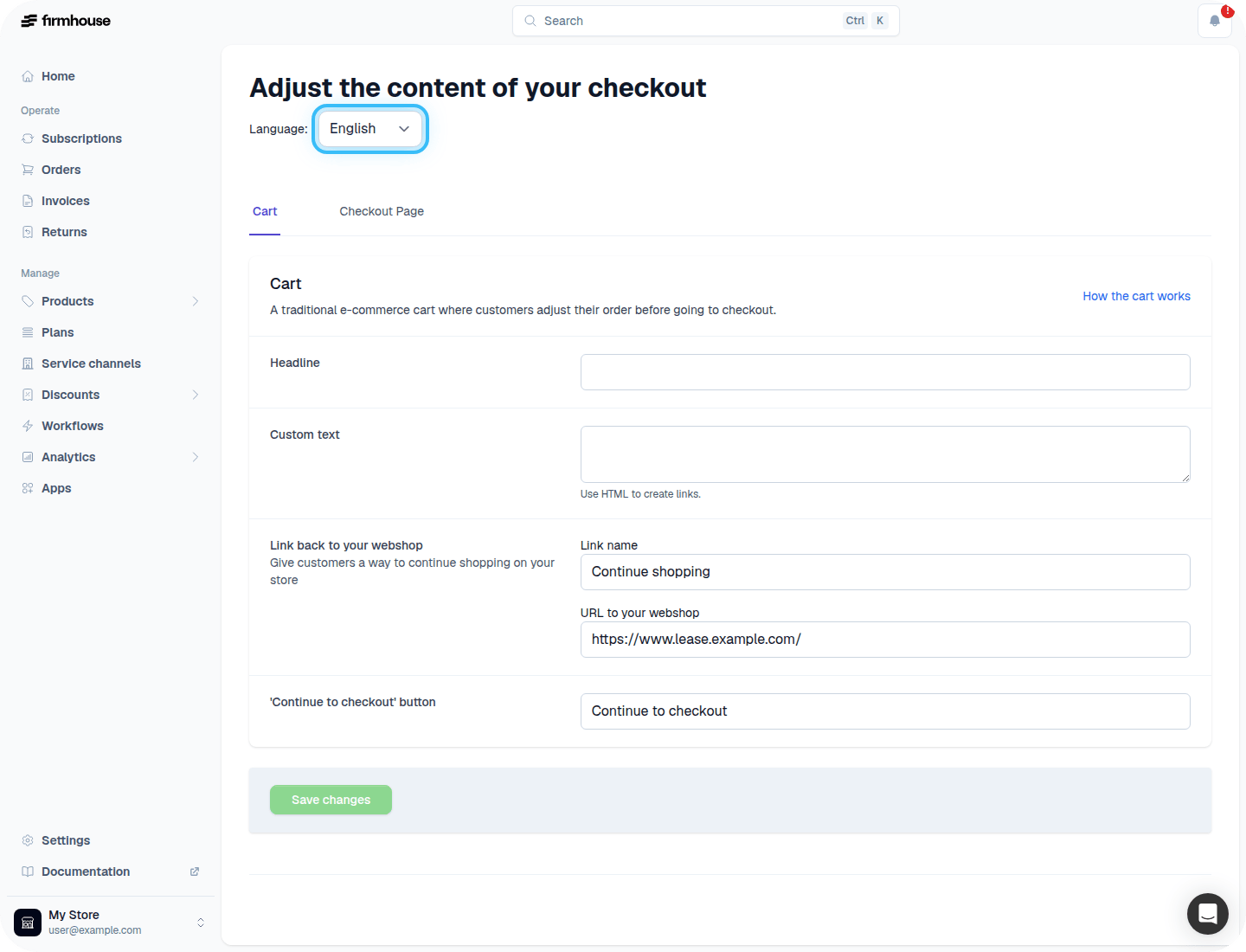
Task: Switch to the Cart tab
Action: [x=265, y=211]
